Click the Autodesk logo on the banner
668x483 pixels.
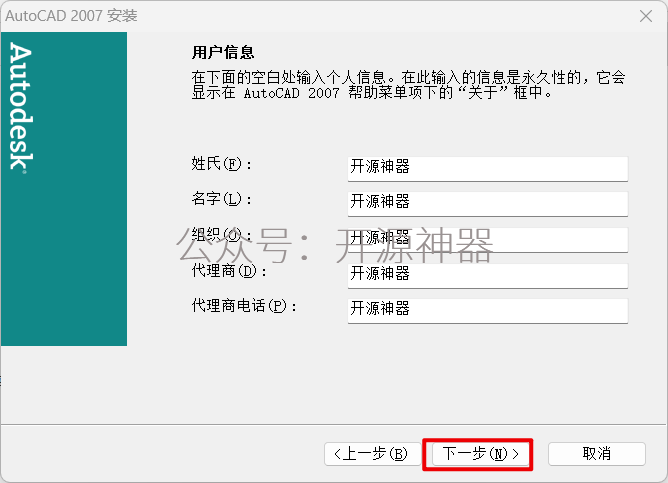pyautogui.click(x=21, y=108)
